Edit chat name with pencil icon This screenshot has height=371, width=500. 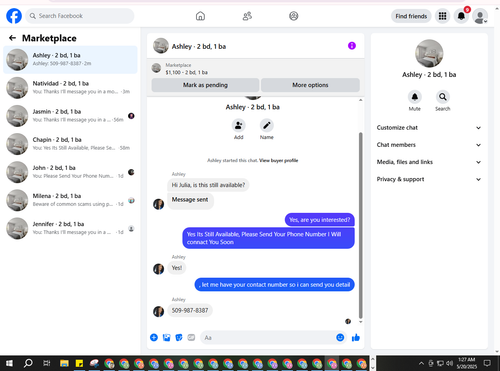[267, 126]
